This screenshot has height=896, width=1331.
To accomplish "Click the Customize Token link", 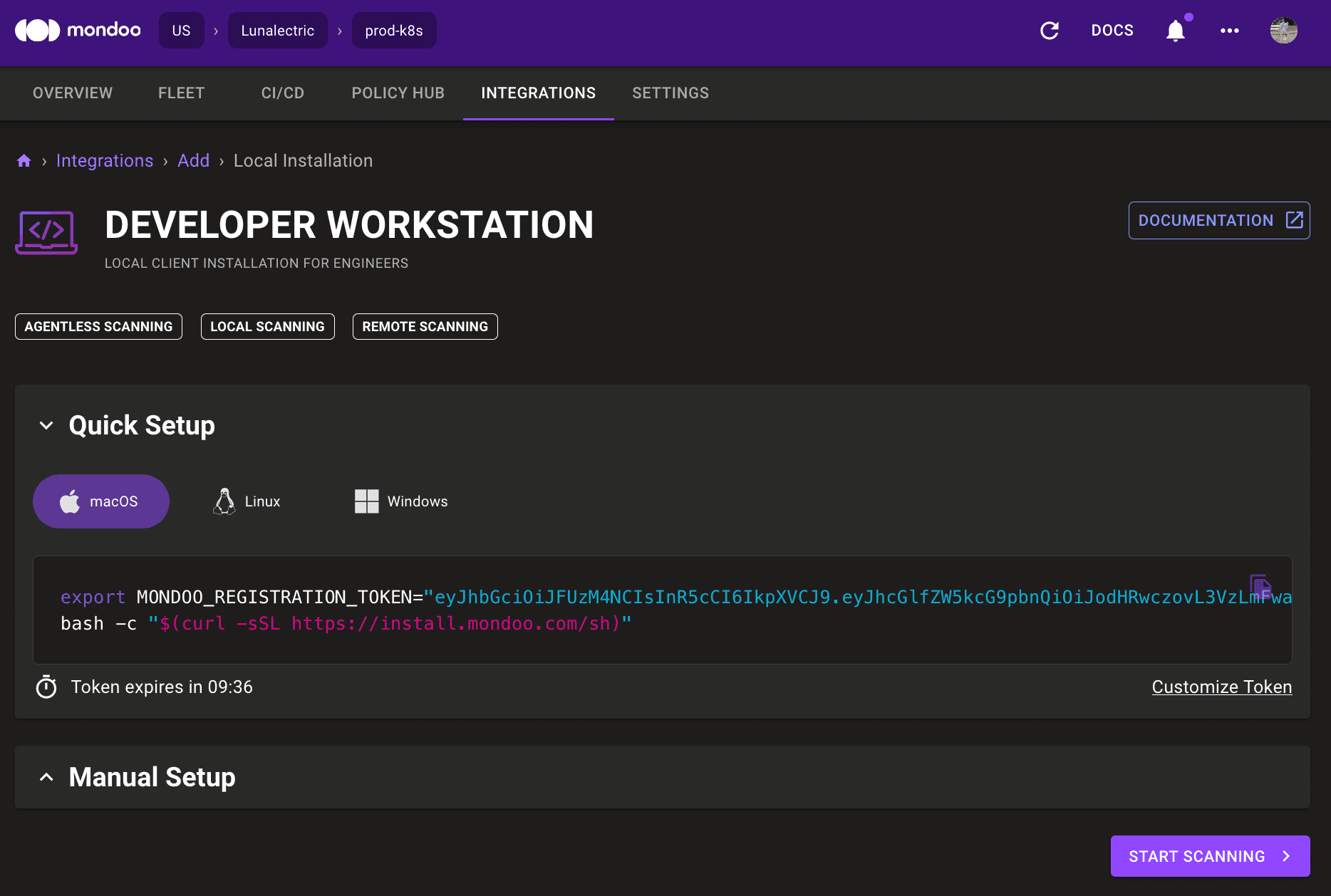I will point(1221,687).
